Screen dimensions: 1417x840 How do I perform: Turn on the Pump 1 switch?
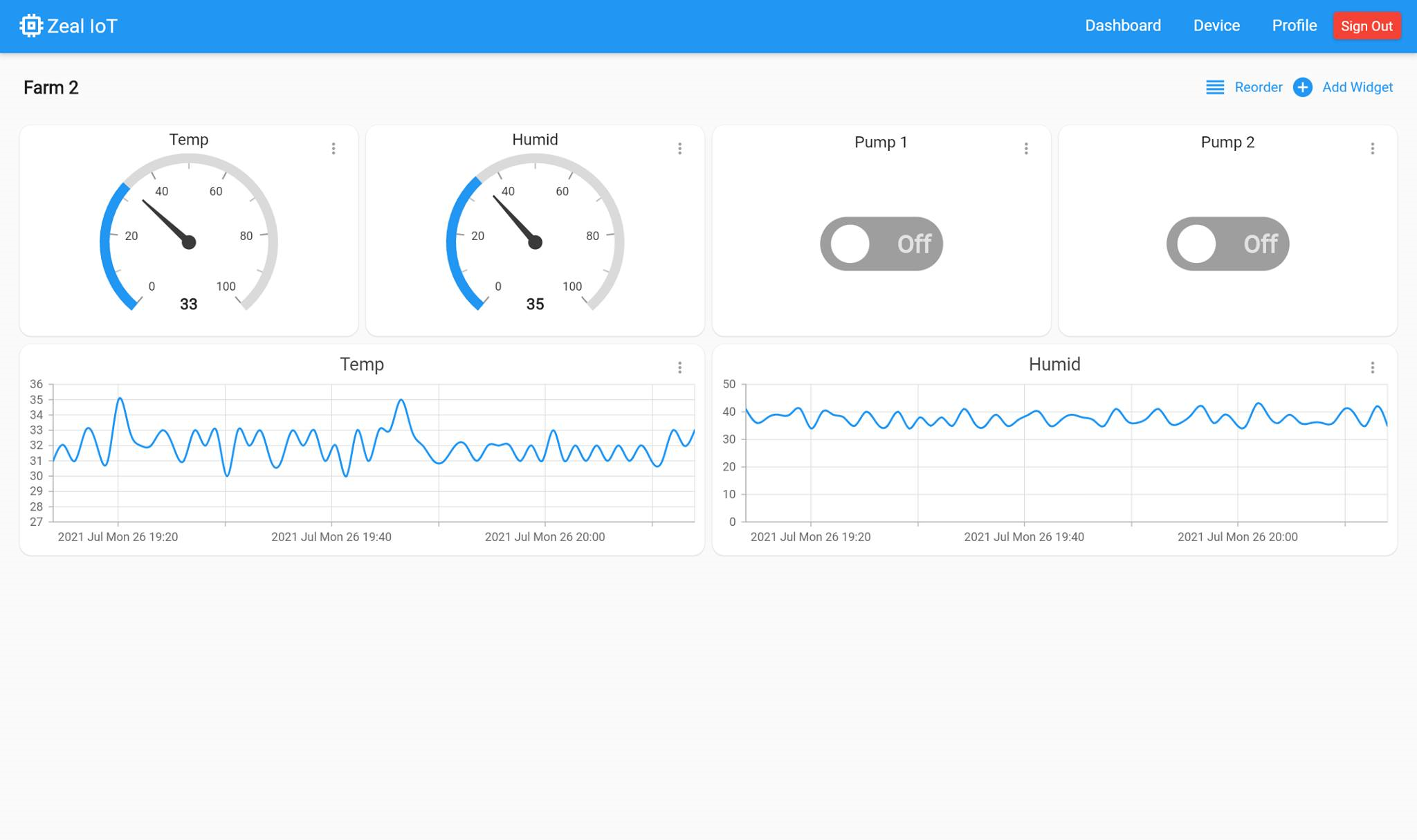(881, 244)
